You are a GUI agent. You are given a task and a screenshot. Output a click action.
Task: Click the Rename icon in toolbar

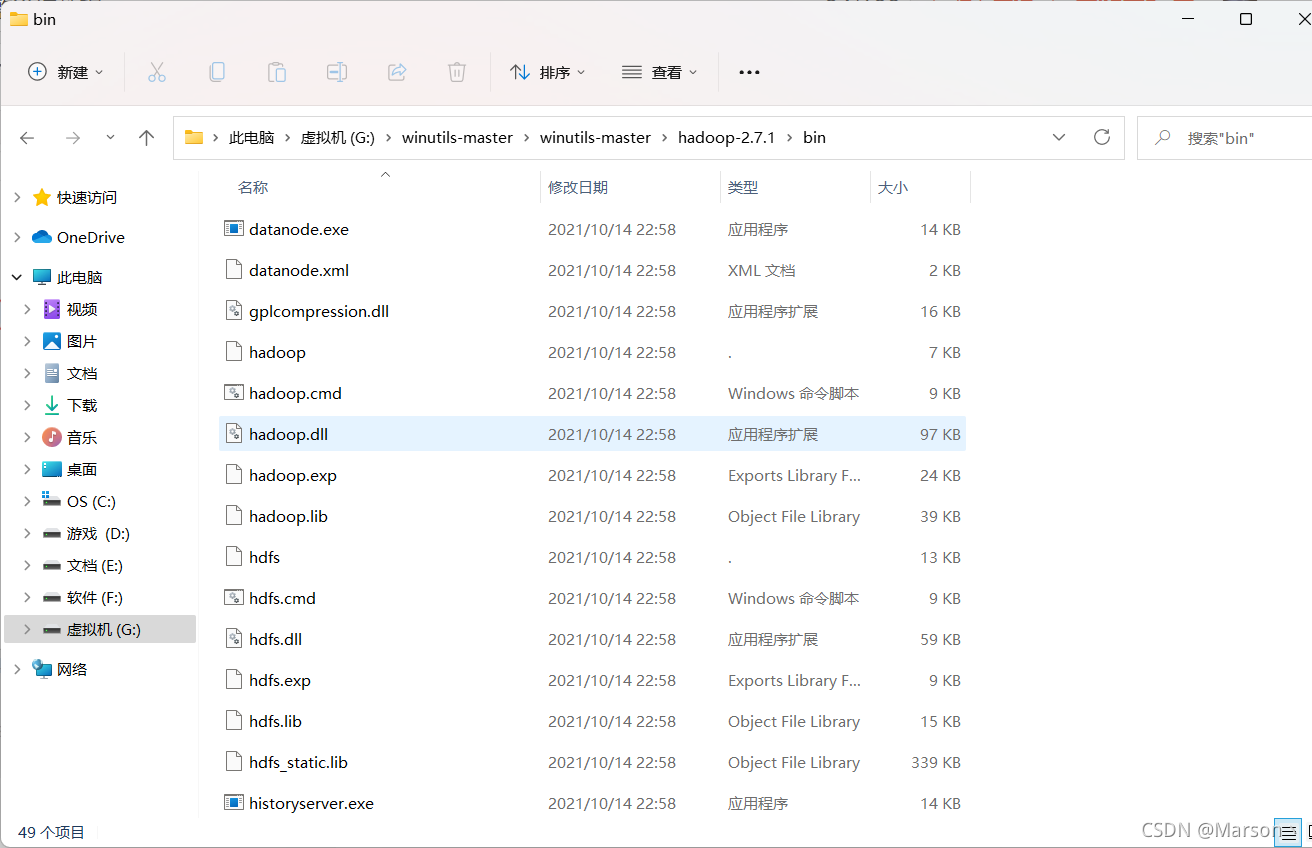pyautogui.click(x=337, y=72)
